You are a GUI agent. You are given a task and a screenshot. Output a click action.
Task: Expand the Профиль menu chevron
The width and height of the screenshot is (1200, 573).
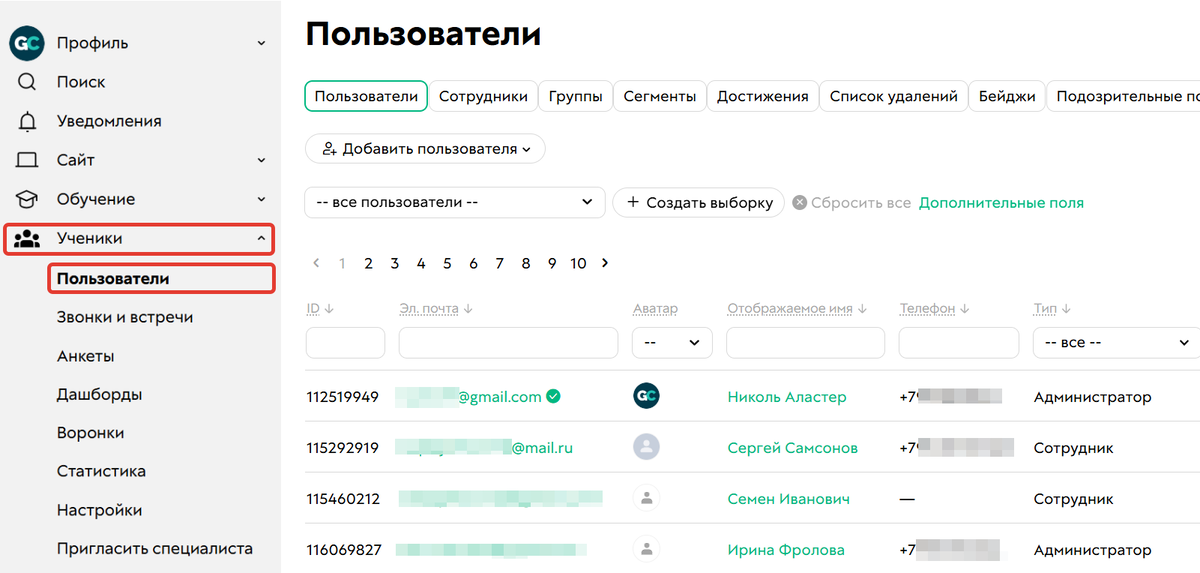click(x=261, y=43)
